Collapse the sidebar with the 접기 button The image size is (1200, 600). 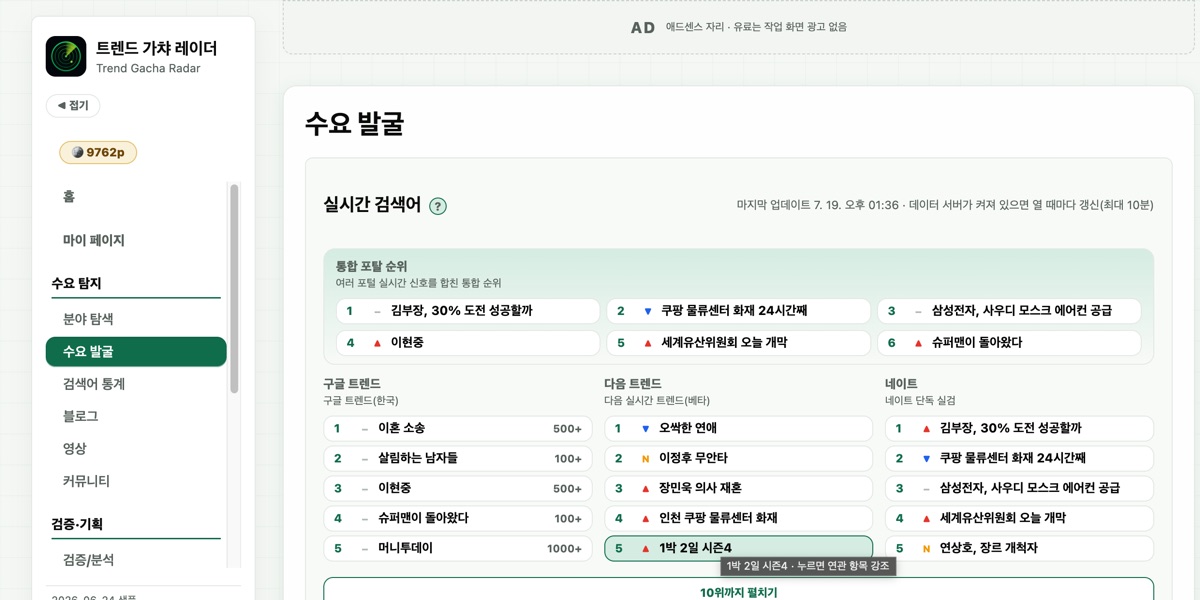73,105
